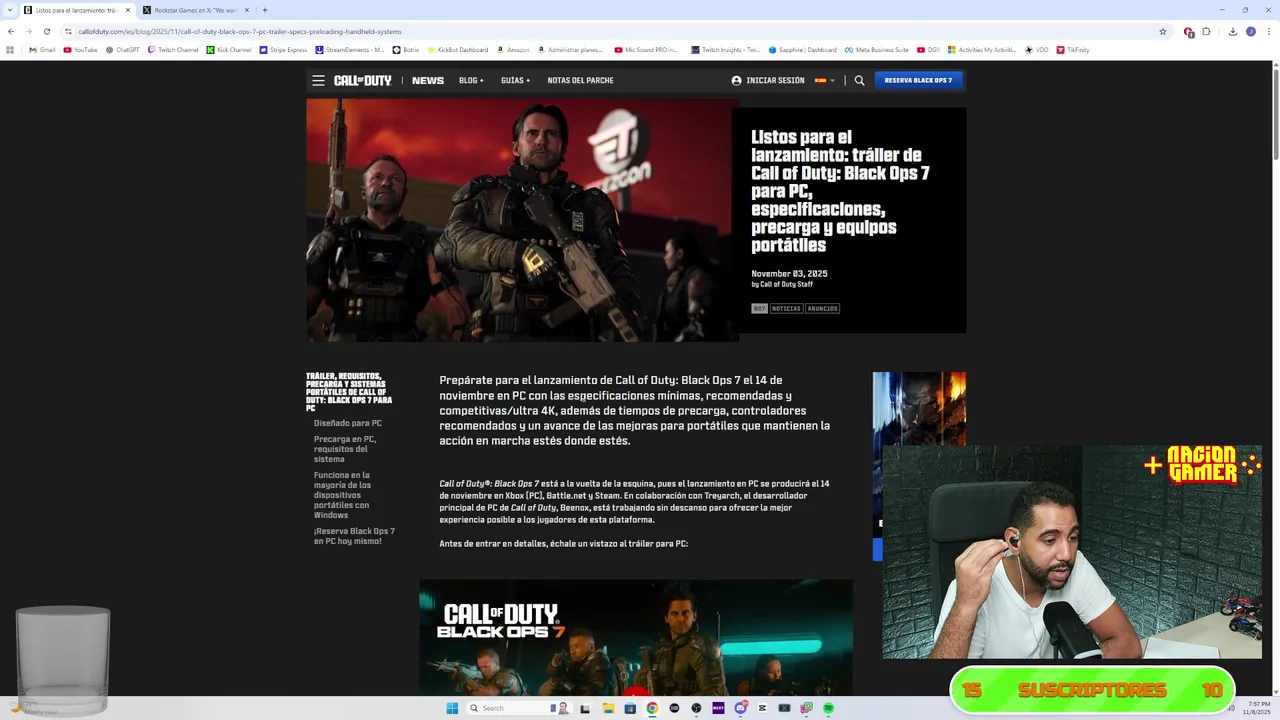Click the Call of Duty logo
Viewport: 1280px width, 720px height.
click(x=363, y=80)
